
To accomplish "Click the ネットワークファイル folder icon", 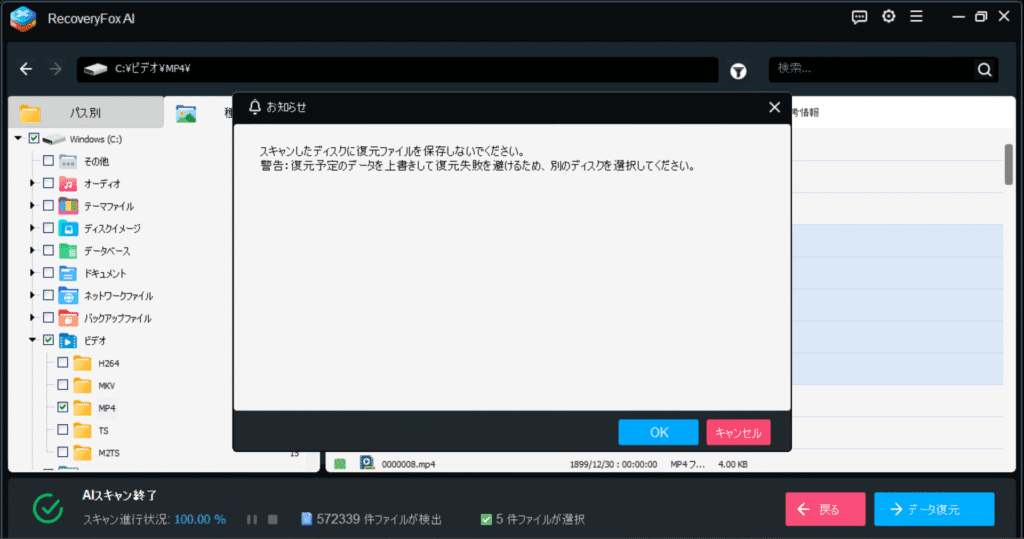I will click(x=68, y=295).
